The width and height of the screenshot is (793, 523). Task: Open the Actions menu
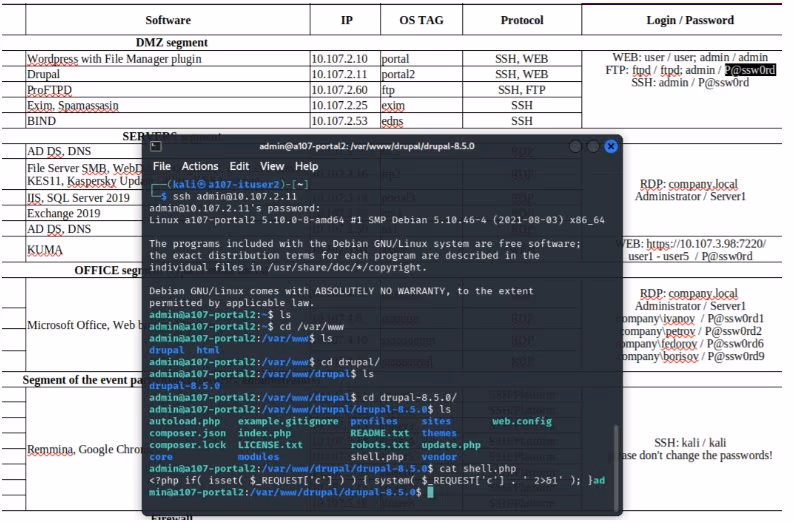tap(202, 168)
